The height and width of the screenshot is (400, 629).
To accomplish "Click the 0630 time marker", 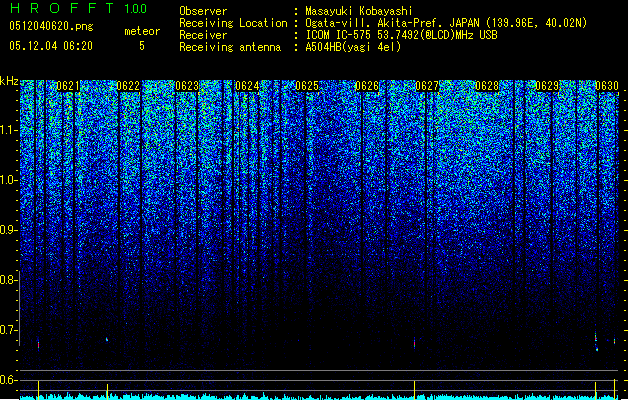I will (x=607, y=86).
